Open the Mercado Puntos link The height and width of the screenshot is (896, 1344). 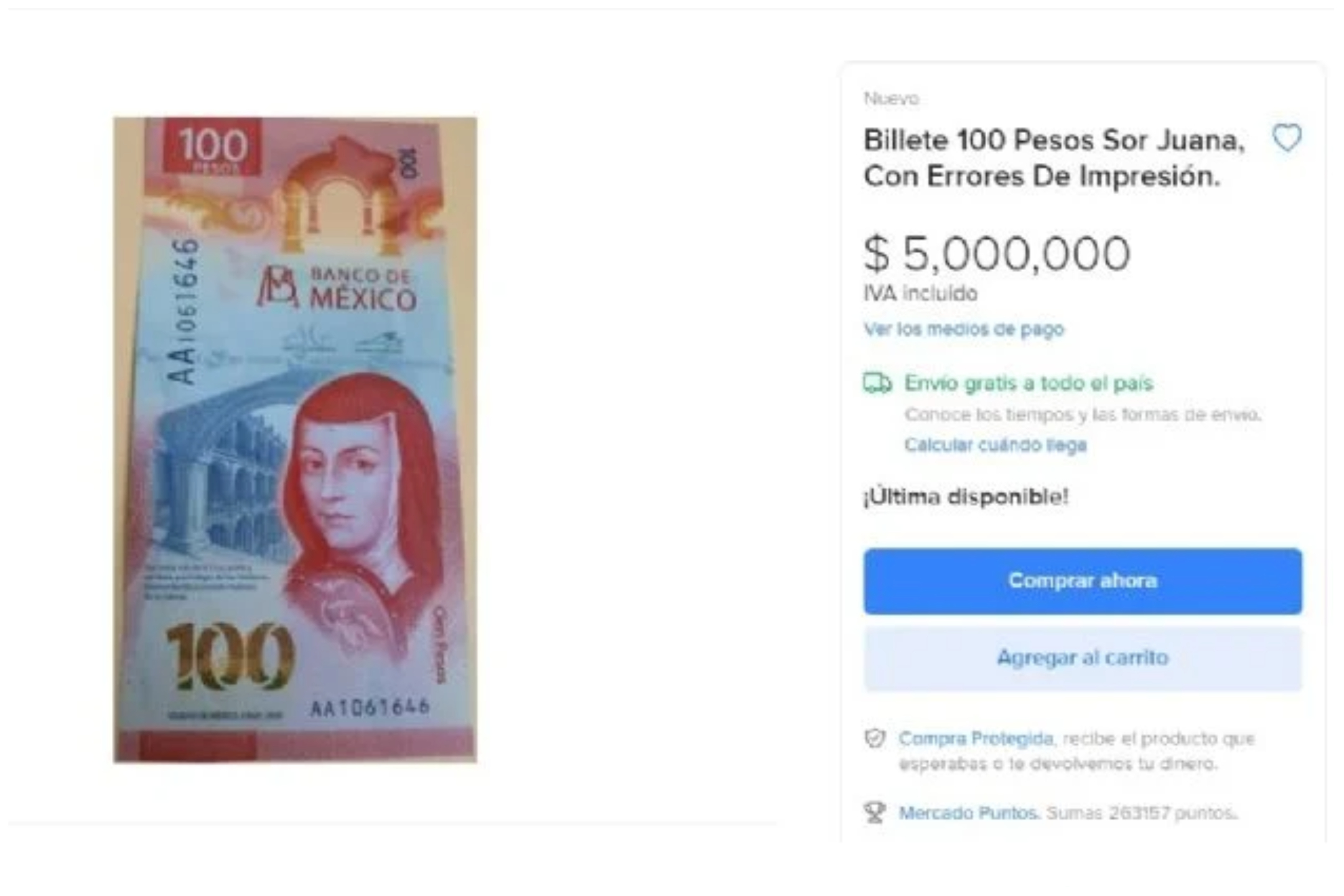tap(969, 813)
